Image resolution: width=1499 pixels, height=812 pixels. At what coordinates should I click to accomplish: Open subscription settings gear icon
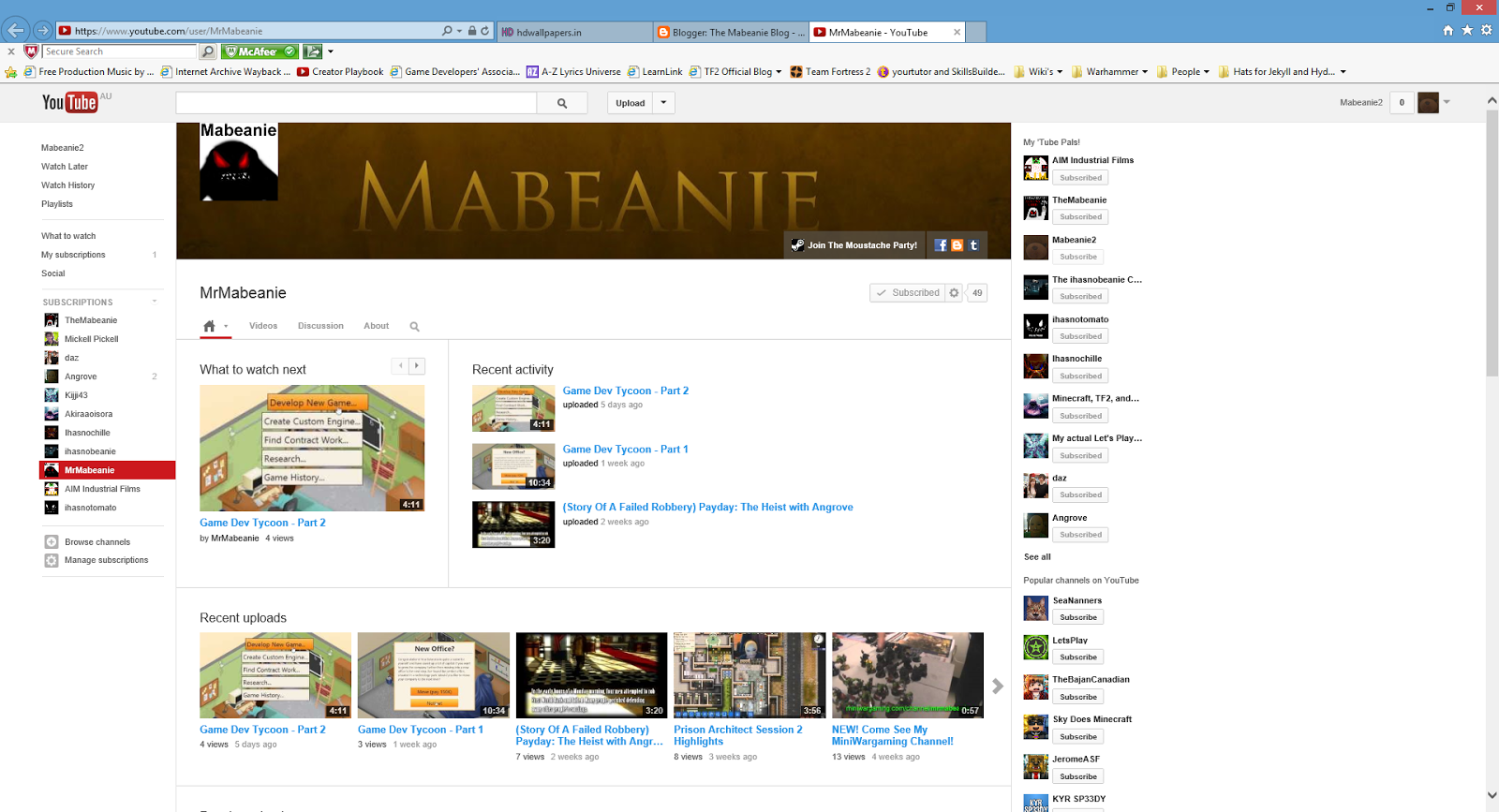[954, 293]
